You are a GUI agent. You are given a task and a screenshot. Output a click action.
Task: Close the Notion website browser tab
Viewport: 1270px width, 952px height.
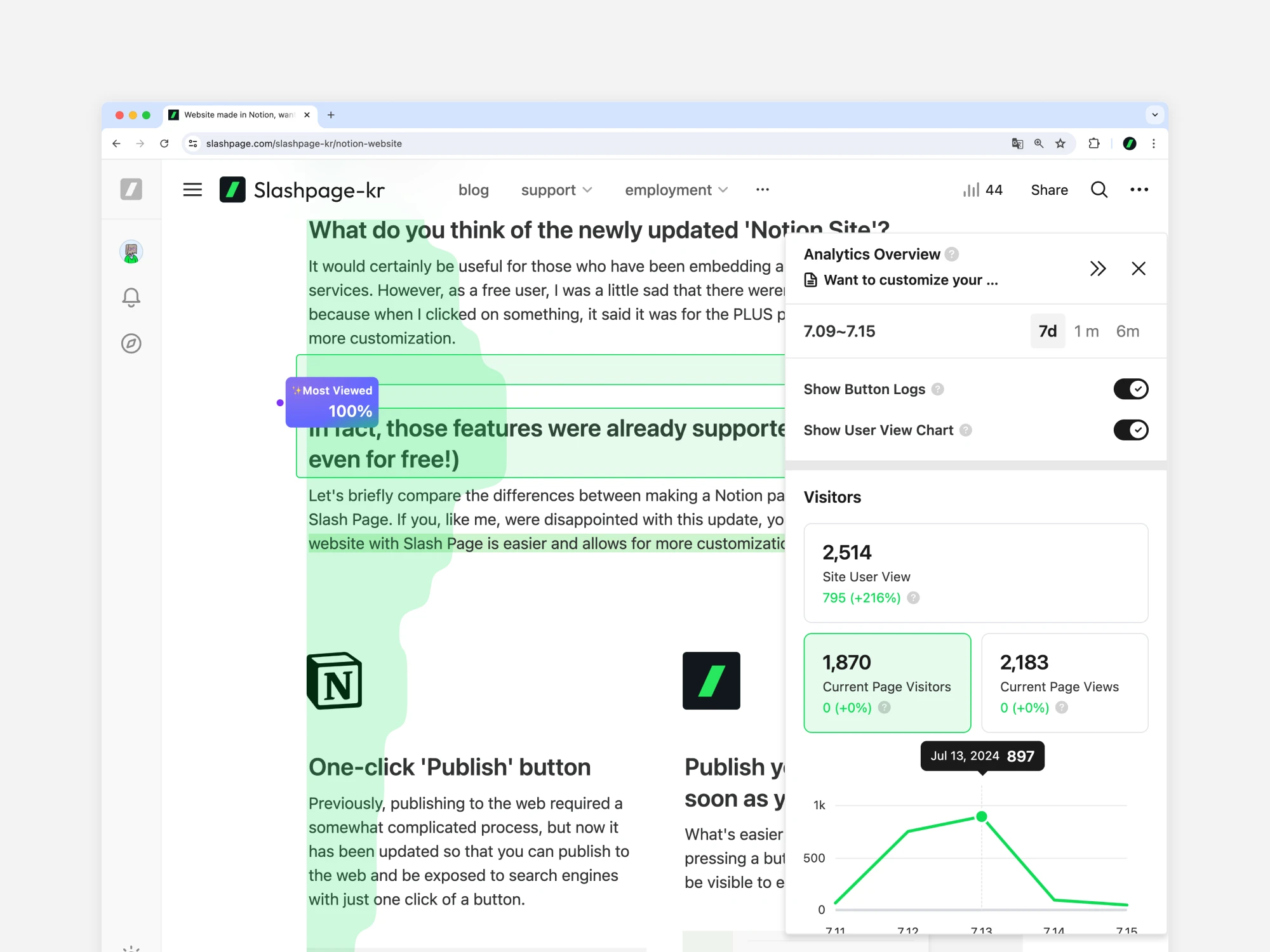pyautogui.click(x=307, y=115)
